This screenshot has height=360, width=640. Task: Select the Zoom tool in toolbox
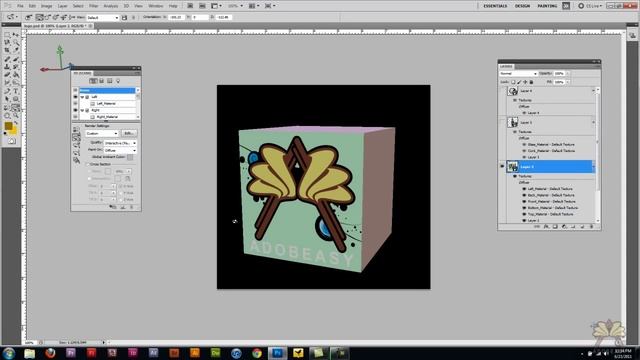click(16, 116)
